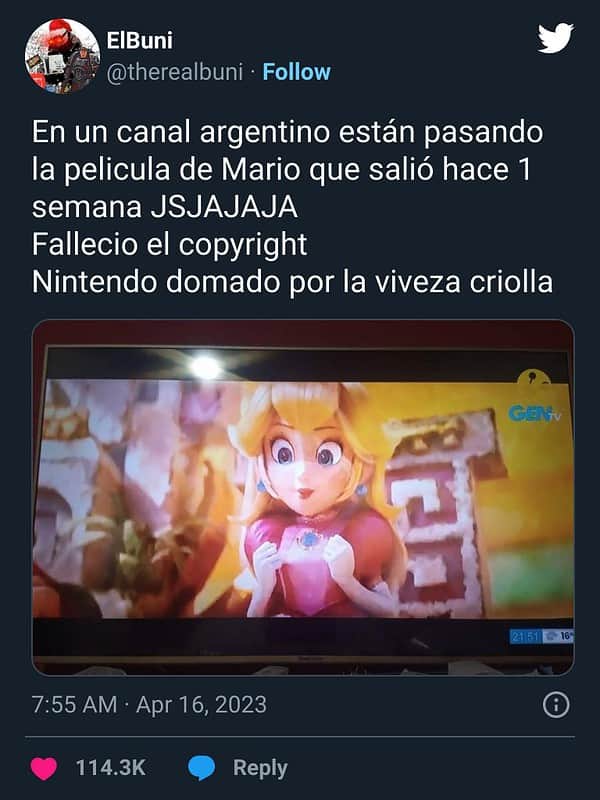This screenshot has width=600, height=800.
Task: Click the GEN TV channel logo in photo
Action: click(x=534, y=413)
